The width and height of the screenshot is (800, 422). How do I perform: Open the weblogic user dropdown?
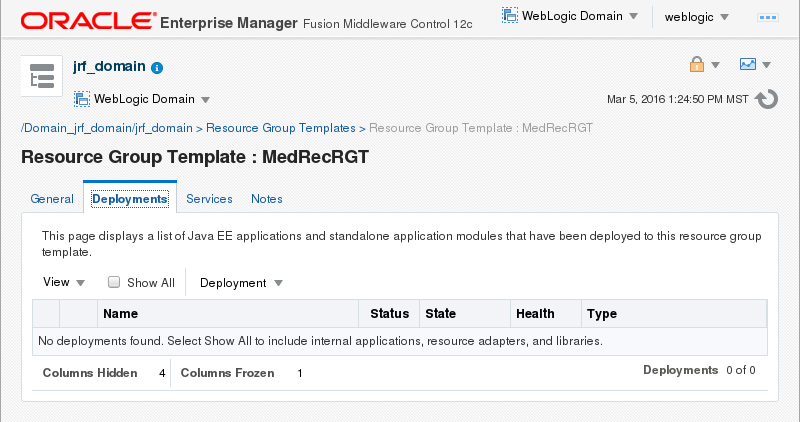pyautogui.click(x=696, y=17)
